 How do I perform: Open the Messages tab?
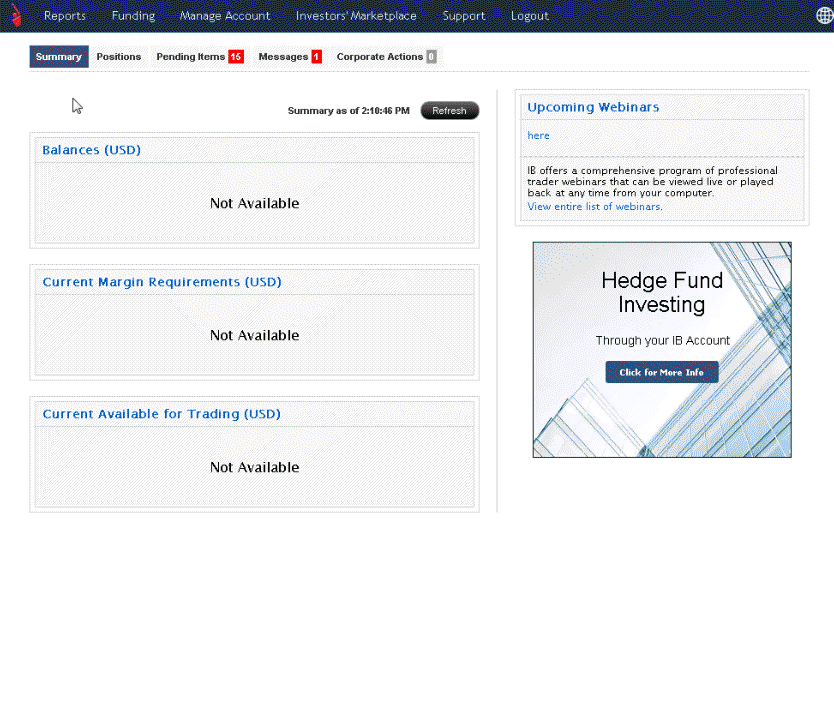pos(289,56)
